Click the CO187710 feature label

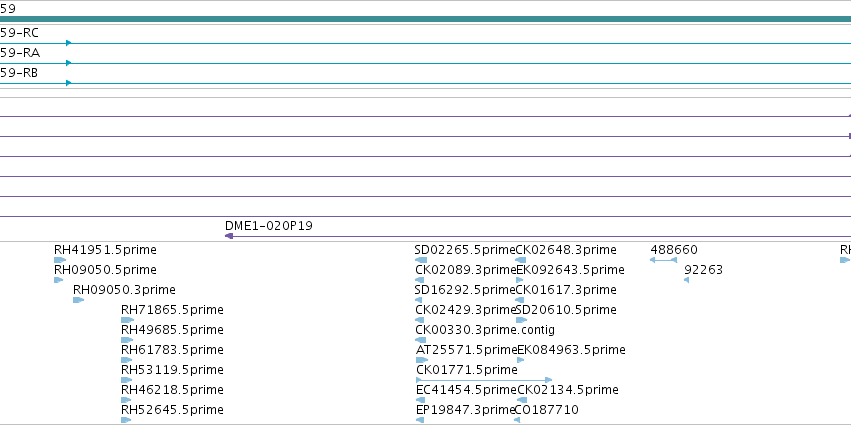click(x=547, y=409)
